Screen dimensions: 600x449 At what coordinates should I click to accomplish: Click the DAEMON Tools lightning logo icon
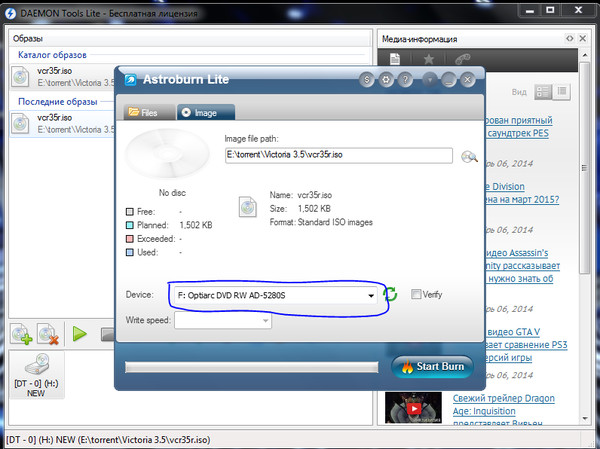pos(10,13)
